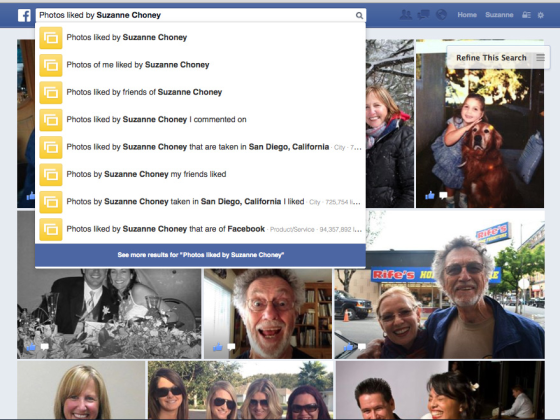
Task: Select 'Photos liked by friends of Suzanne Choney'
Action: (200, 92)
